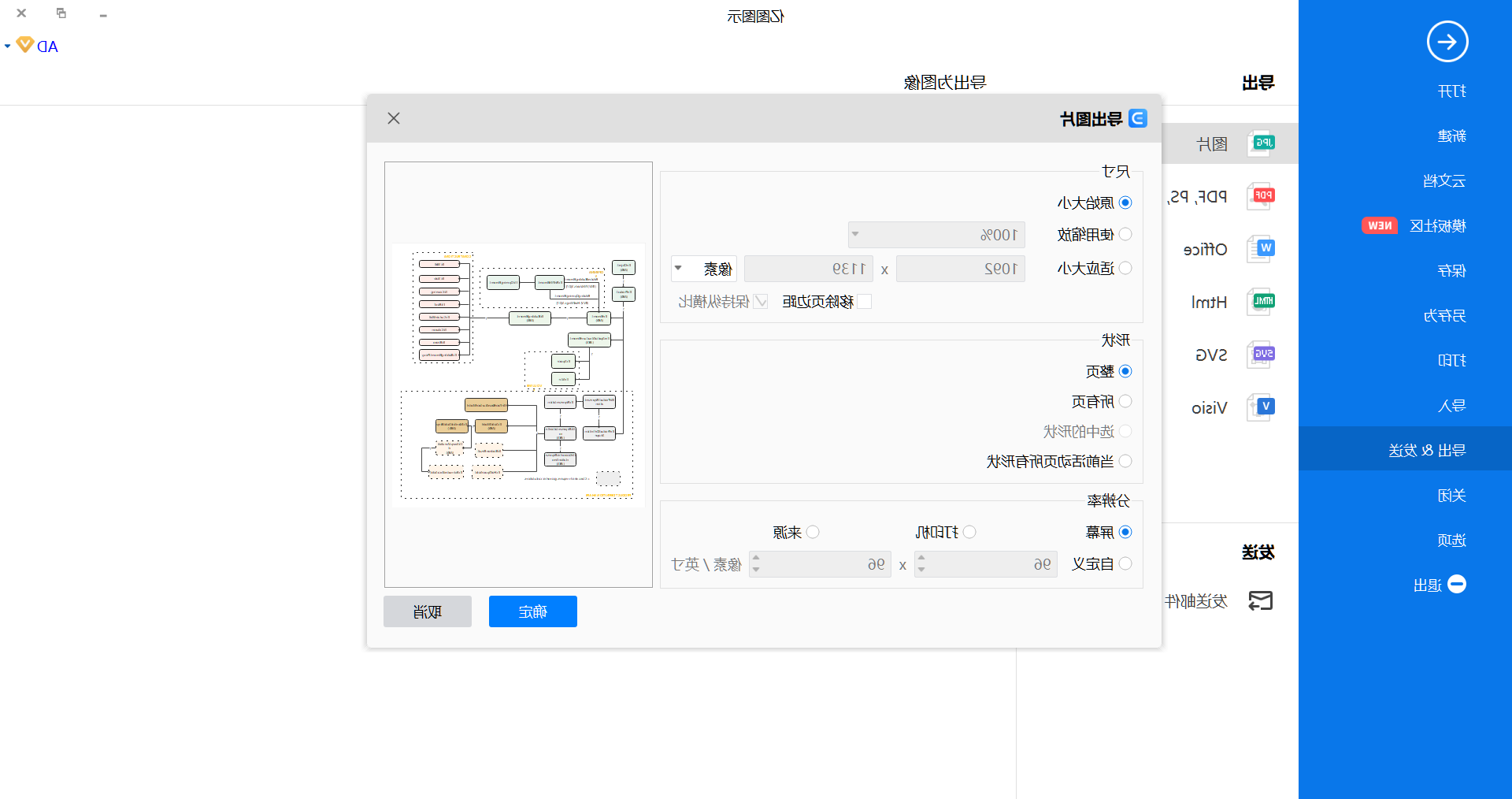
Task: Toggle the remove page margins checkbox
Action: pyautogui.click(x=864, y=301)
